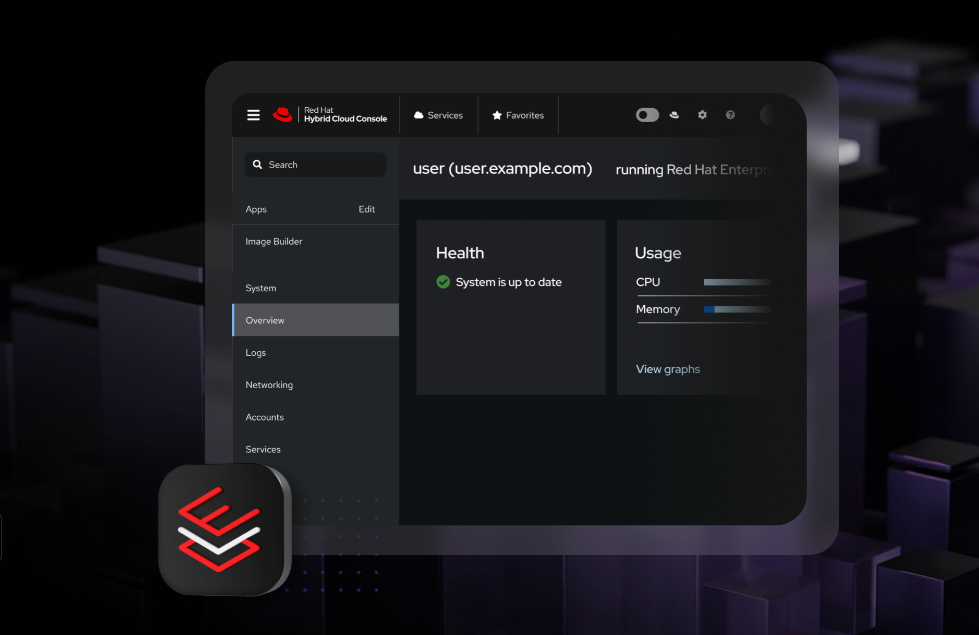Select Overview in the sidebar
The height and width of the screenshot is (635, 979).
(315, 320)
